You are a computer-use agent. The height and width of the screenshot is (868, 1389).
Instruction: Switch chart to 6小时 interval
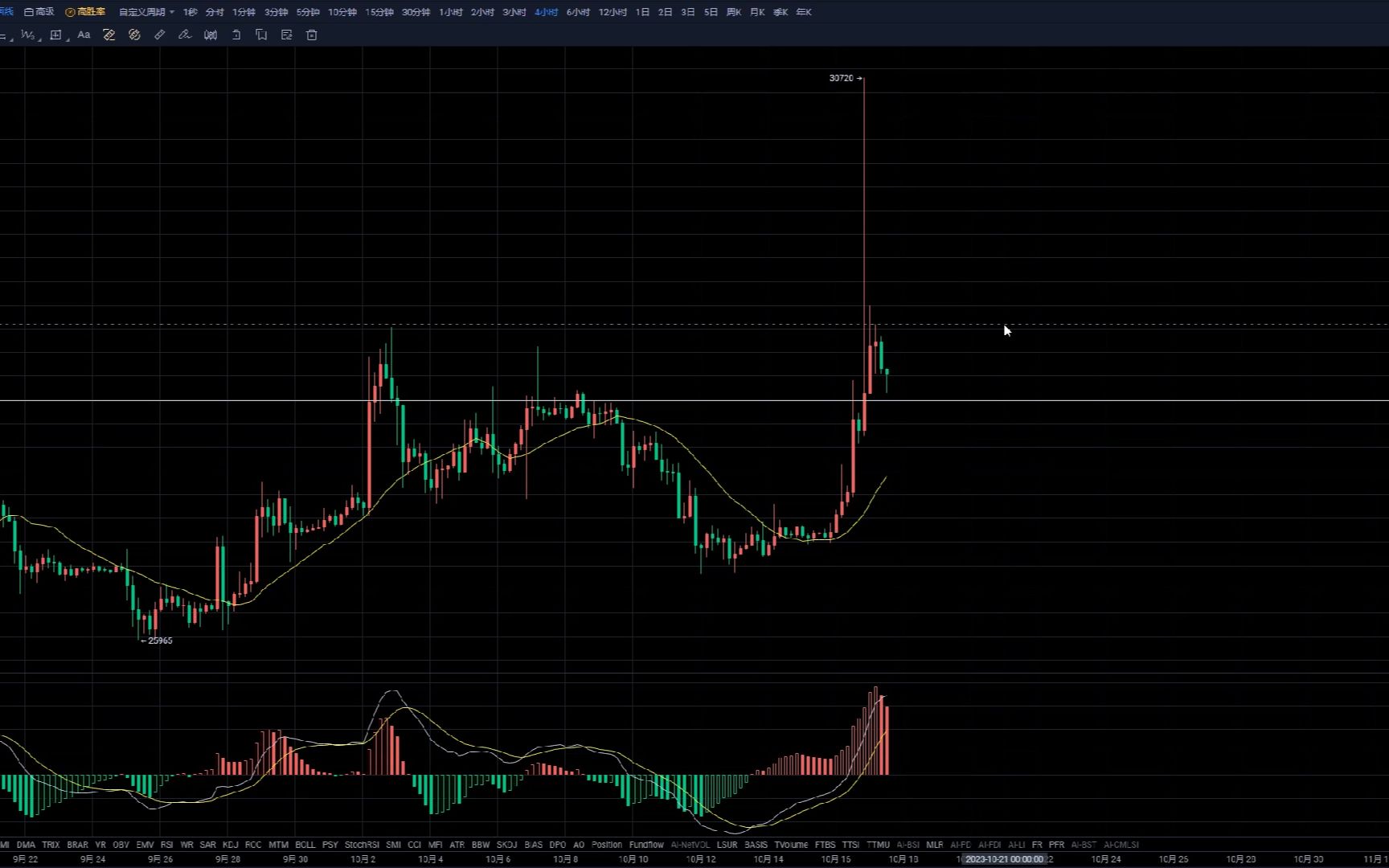coord(578,12)
